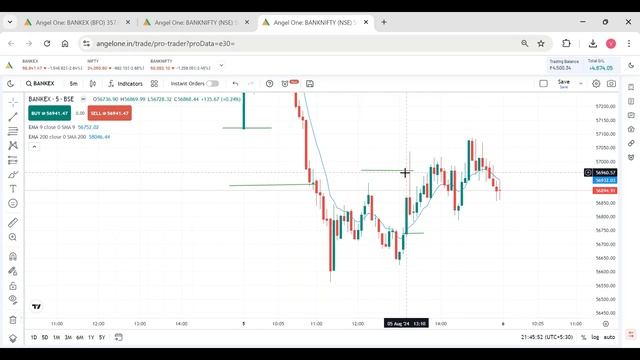Screen dimensions: 640x360
Task: Toggle dark theme moon icon in toolbar
Action: point(11,84)
